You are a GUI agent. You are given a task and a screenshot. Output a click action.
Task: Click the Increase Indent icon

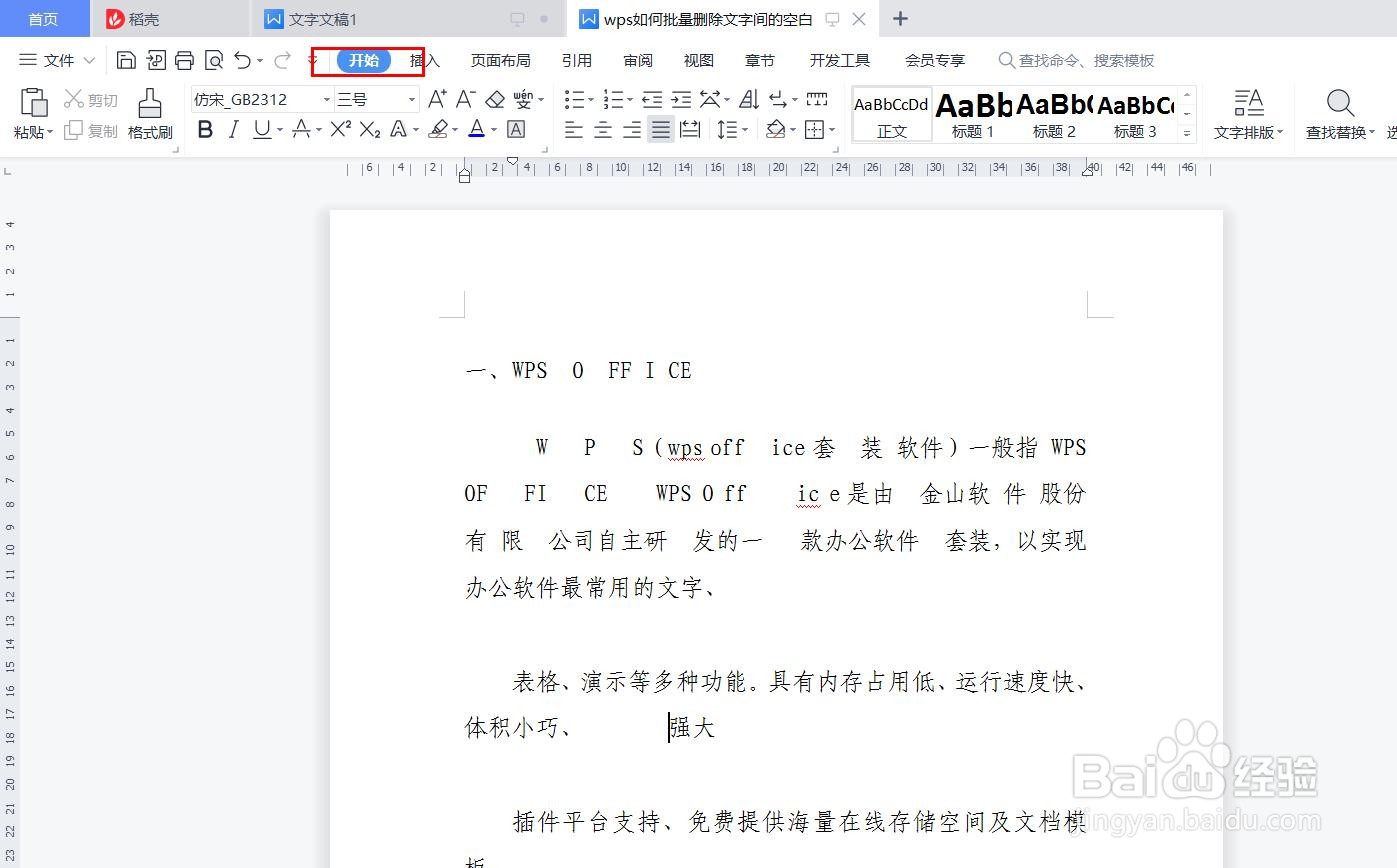pyautogui.click(x=681, y=99)
